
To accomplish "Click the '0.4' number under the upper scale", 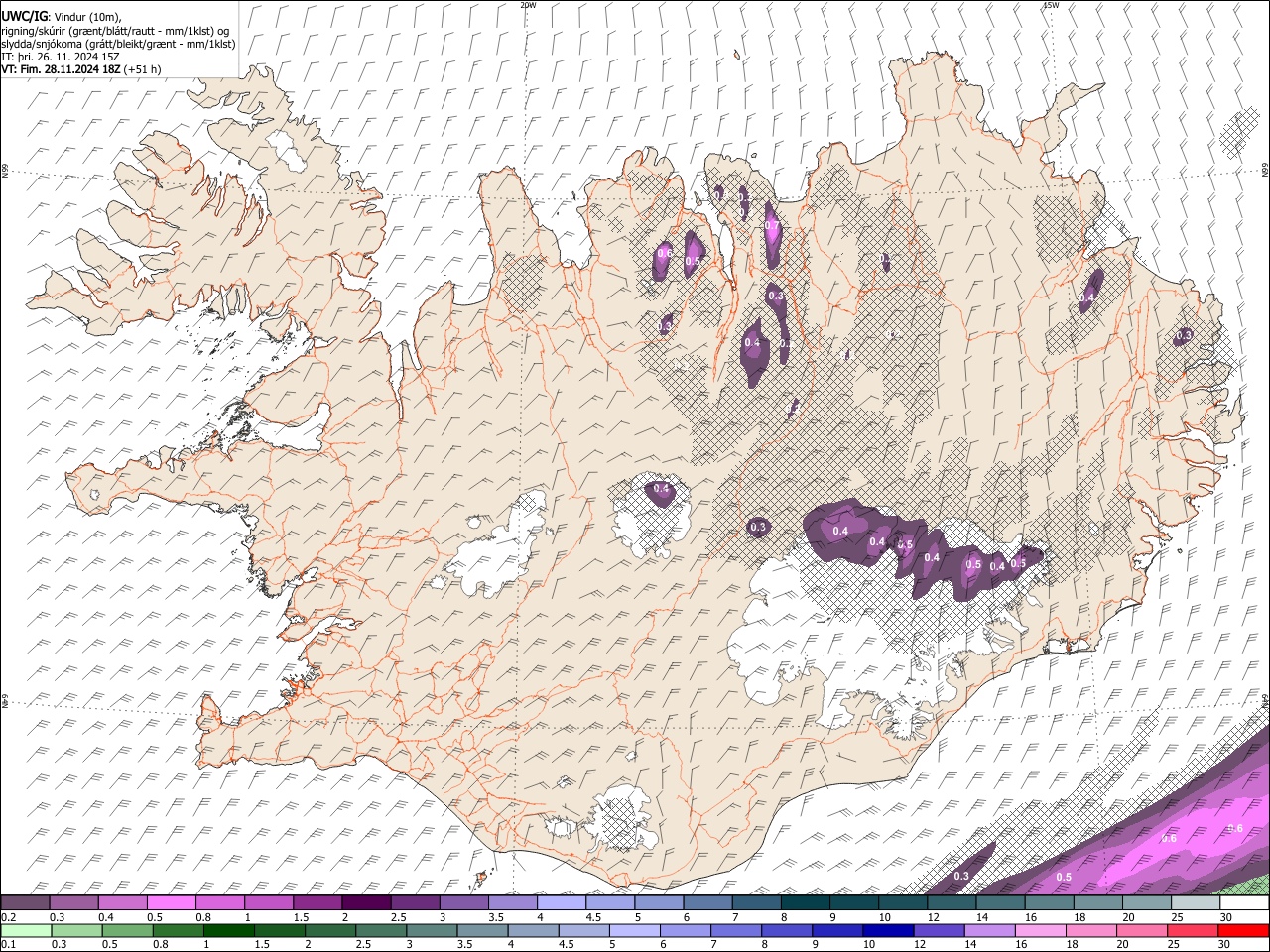I will [106, 918].
